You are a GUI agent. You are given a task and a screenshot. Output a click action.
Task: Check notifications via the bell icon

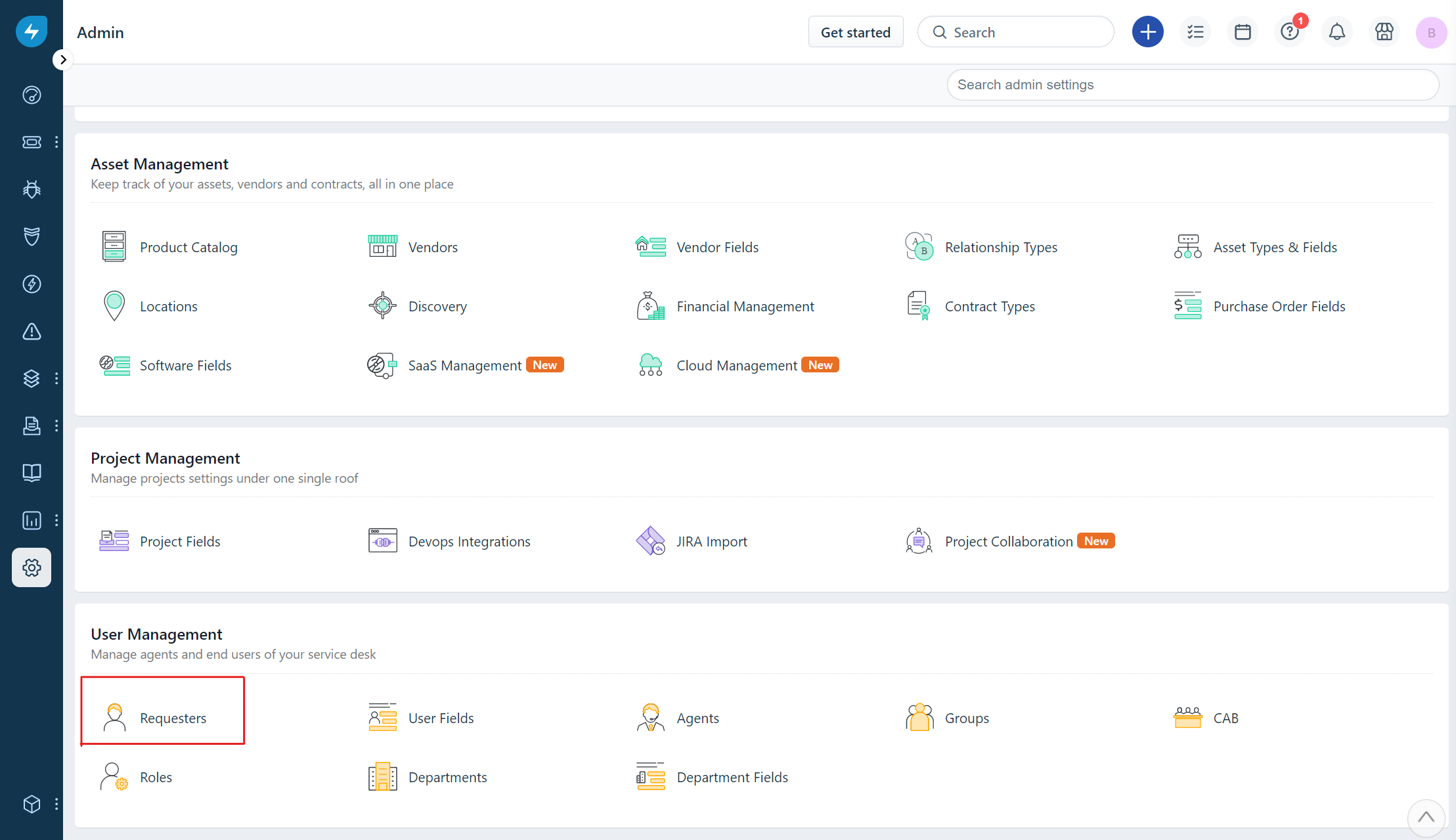click(x=1337, y=32)
